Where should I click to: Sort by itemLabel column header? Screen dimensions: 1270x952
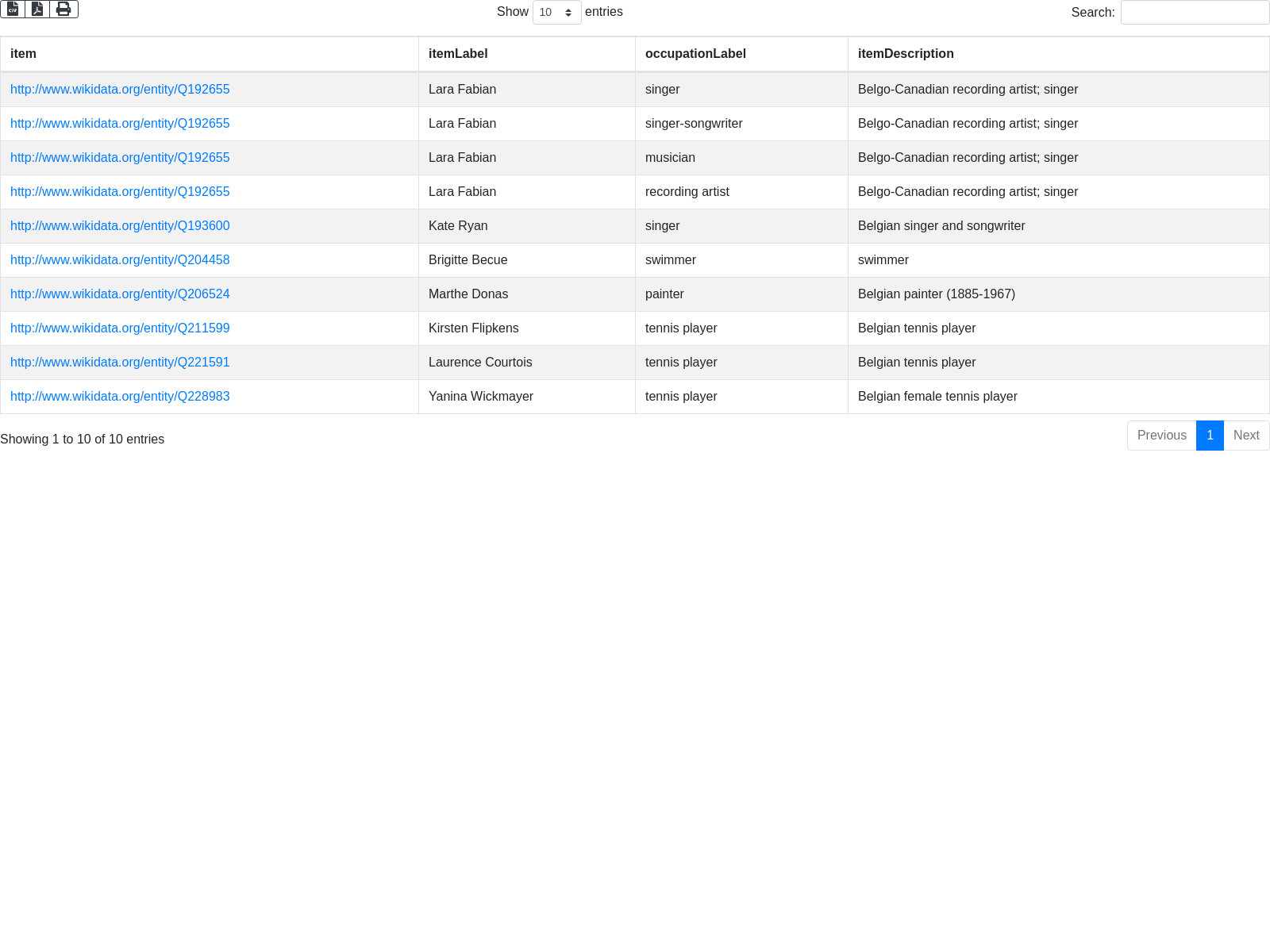(x=458, y=54)
